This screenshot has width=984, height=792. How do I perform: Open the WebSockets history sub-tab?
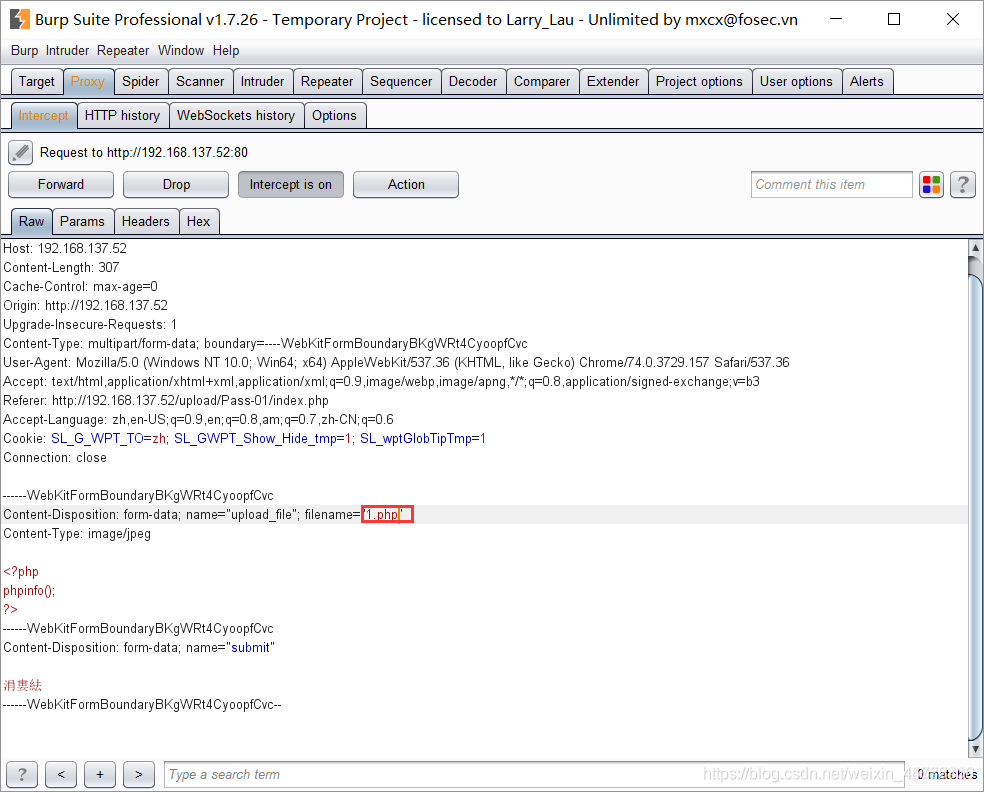point(236,115)
